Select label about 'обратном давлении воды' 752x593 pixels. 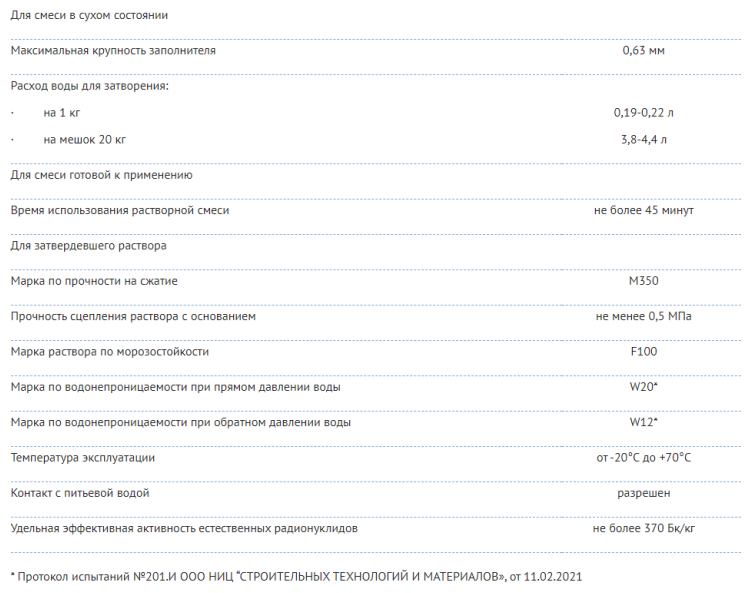pyautogui.click(x=181, y=422)
